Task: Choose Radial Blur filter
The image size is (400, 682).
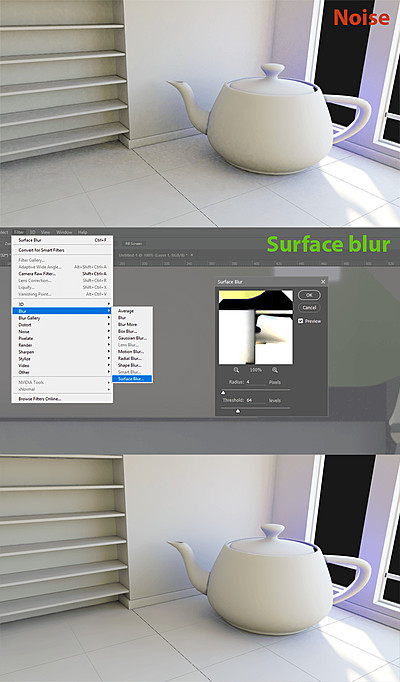Action: [x=132, y=358]
